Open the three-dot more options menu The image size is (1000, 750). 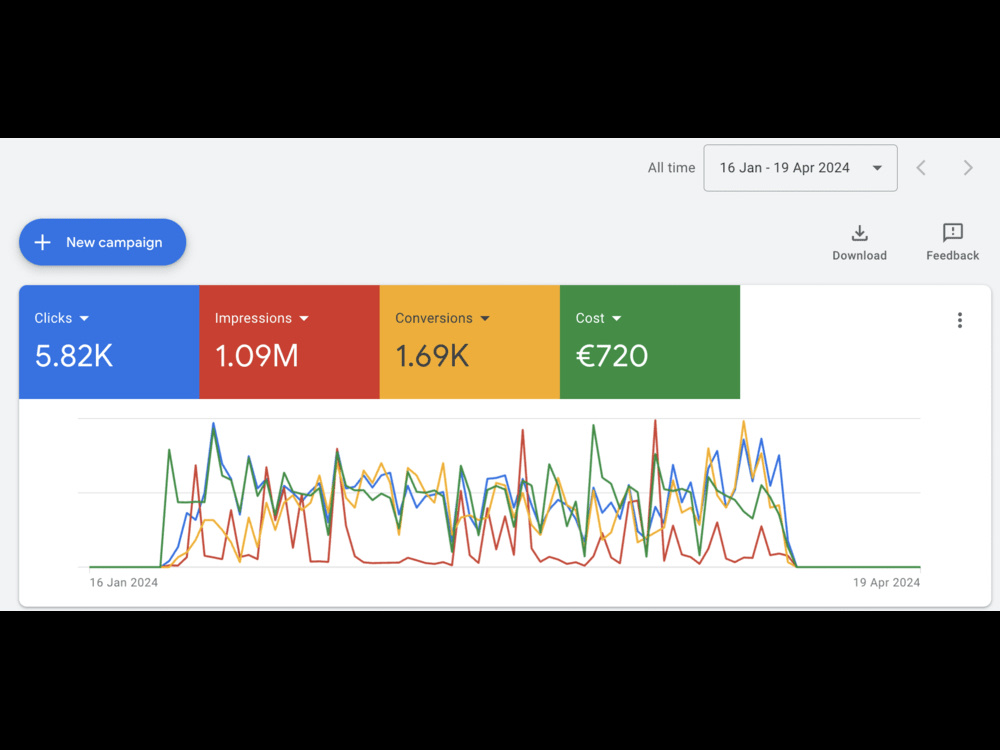[x=959, y=320]
